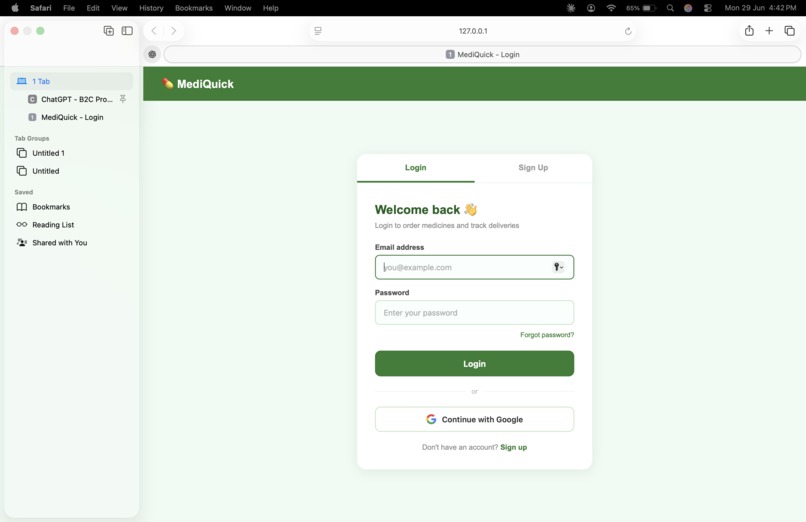Viewport: 806px width, 522px height.
Task: Click the date and time in menu bar
Action: [x=760, y=8]
